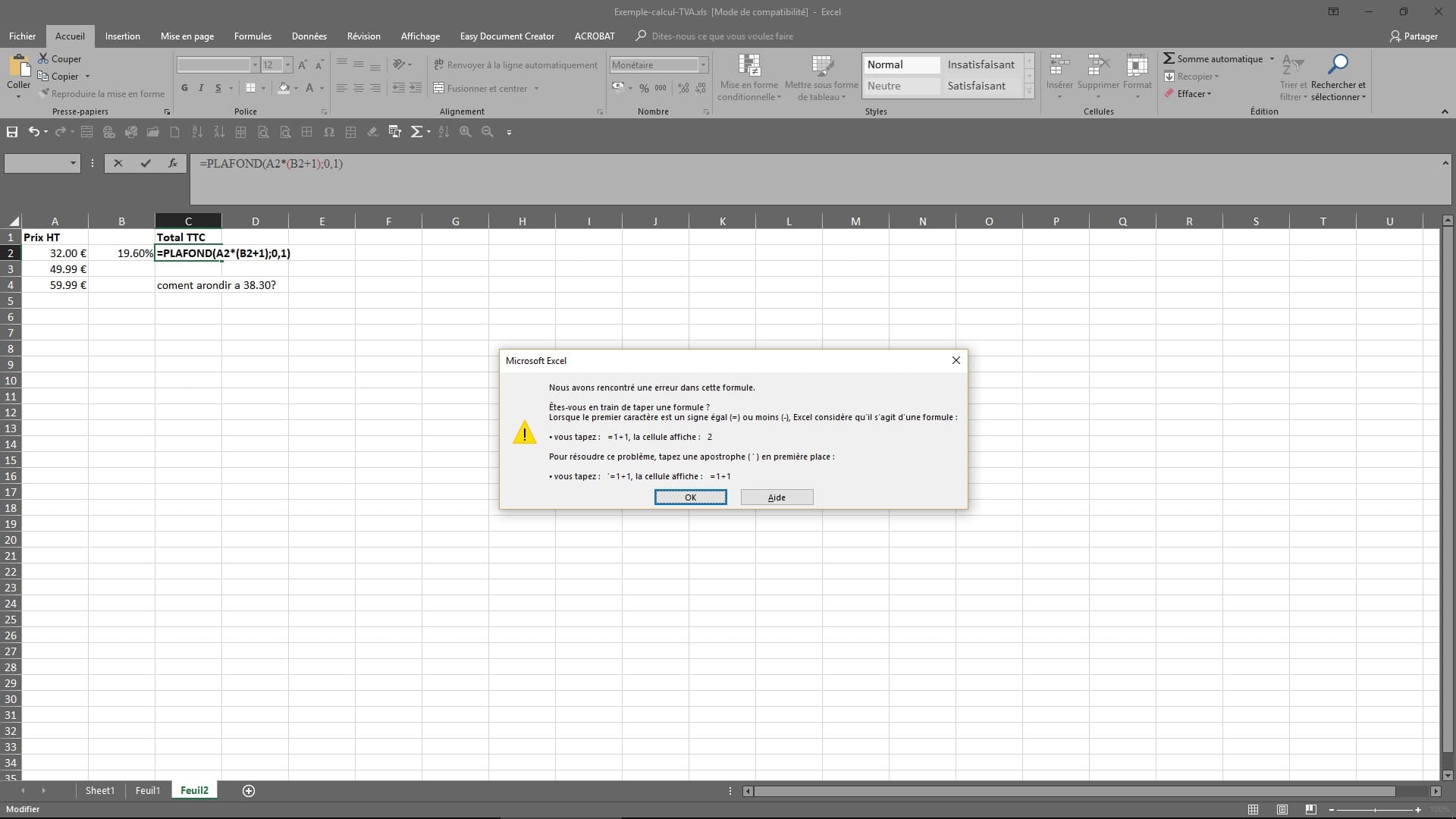Click the Coller paste icon
1456x819 pixels.
pyautogui.click(x=18, y=67)
